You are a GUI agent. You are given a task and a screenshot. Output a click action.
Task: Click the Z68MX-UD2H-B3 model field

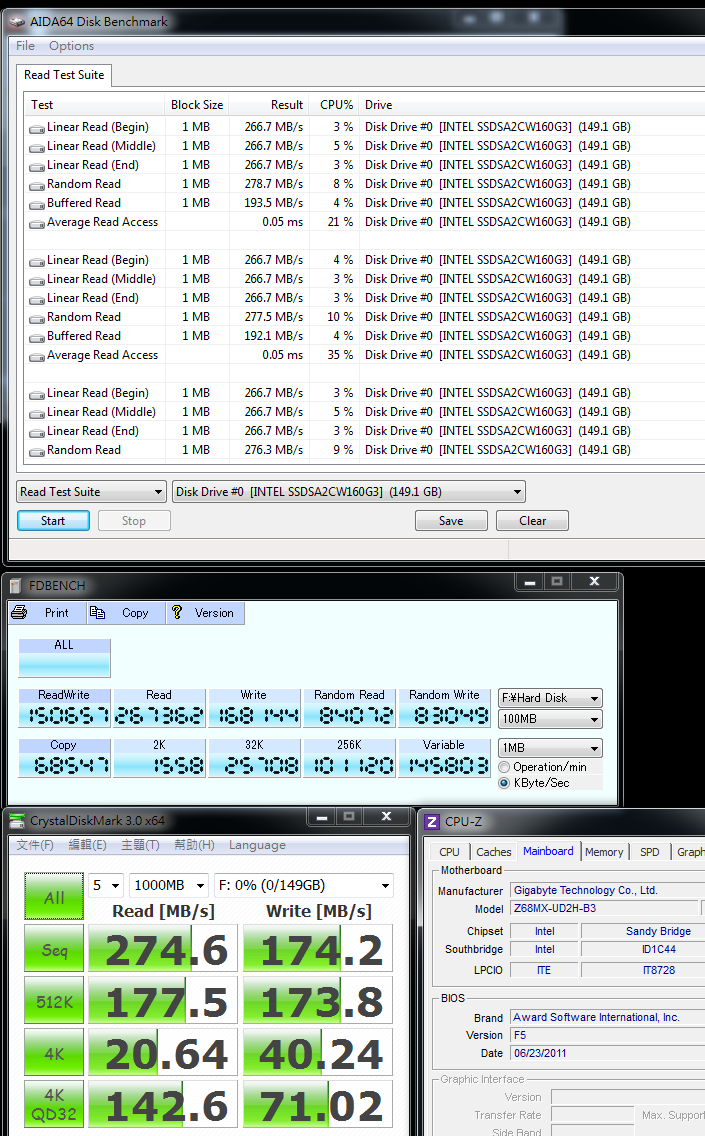pos(604,909)
